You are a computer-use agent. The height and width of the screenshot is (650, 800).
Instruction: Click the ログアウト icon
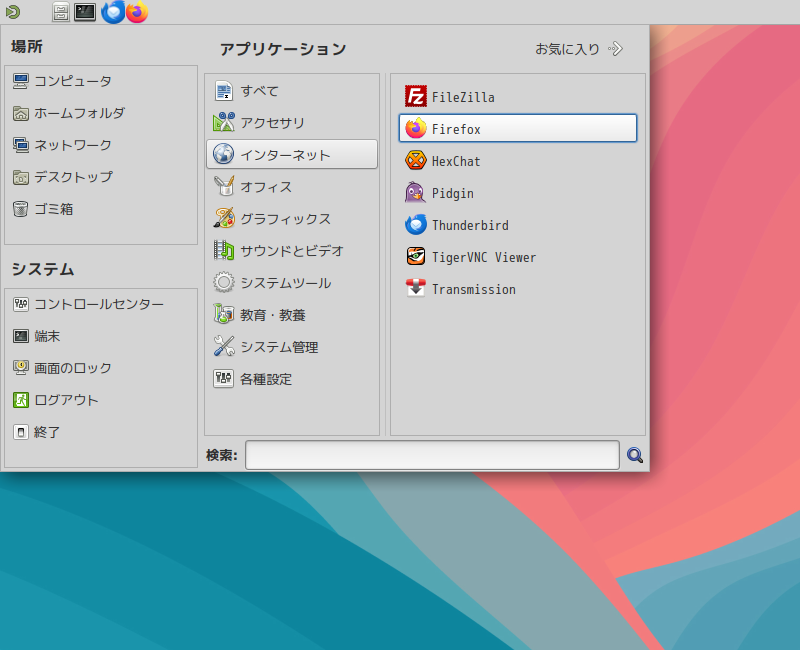[x=20, y=400]
